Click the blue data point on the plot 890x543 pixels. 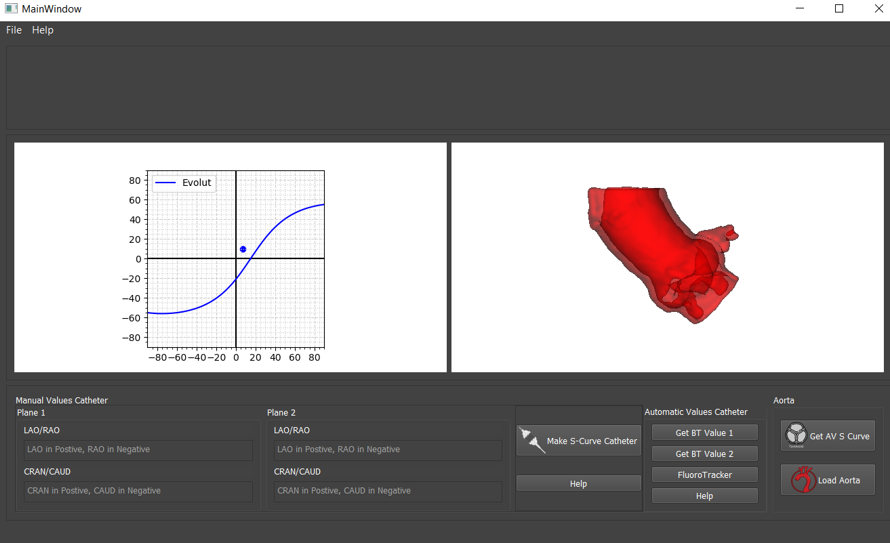click(243, 249)
